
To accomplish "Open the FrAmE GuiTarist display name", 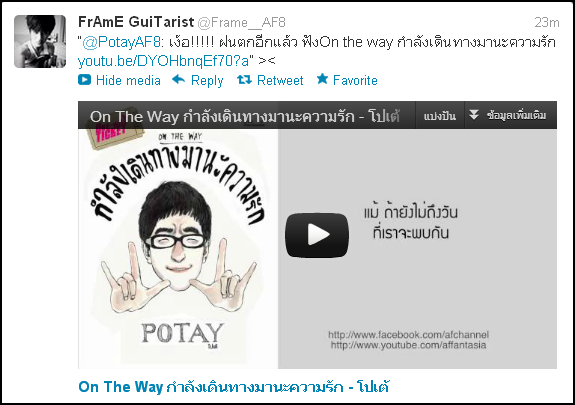I will 136,22.
